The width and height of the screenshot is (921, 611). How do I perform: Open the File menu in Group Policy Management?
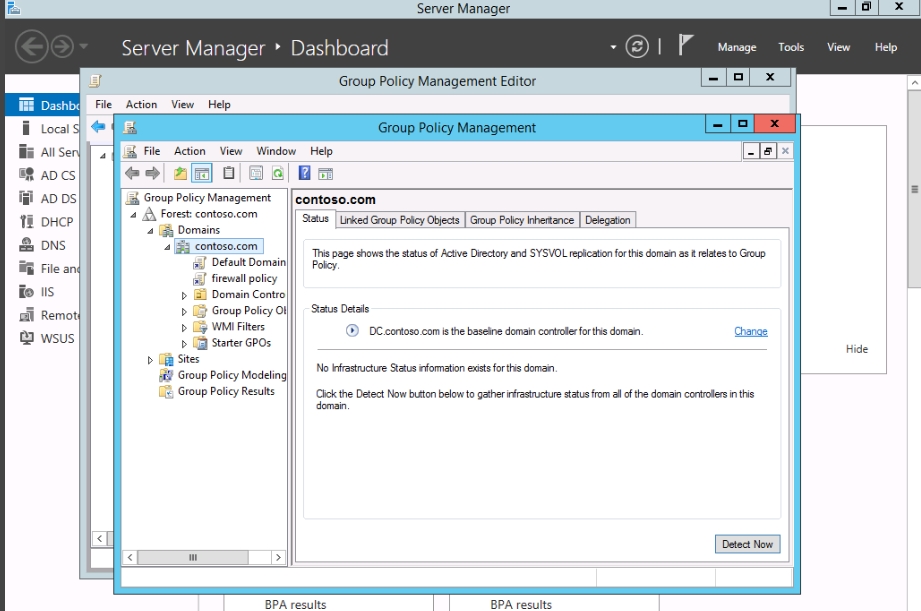click(152, 151)
